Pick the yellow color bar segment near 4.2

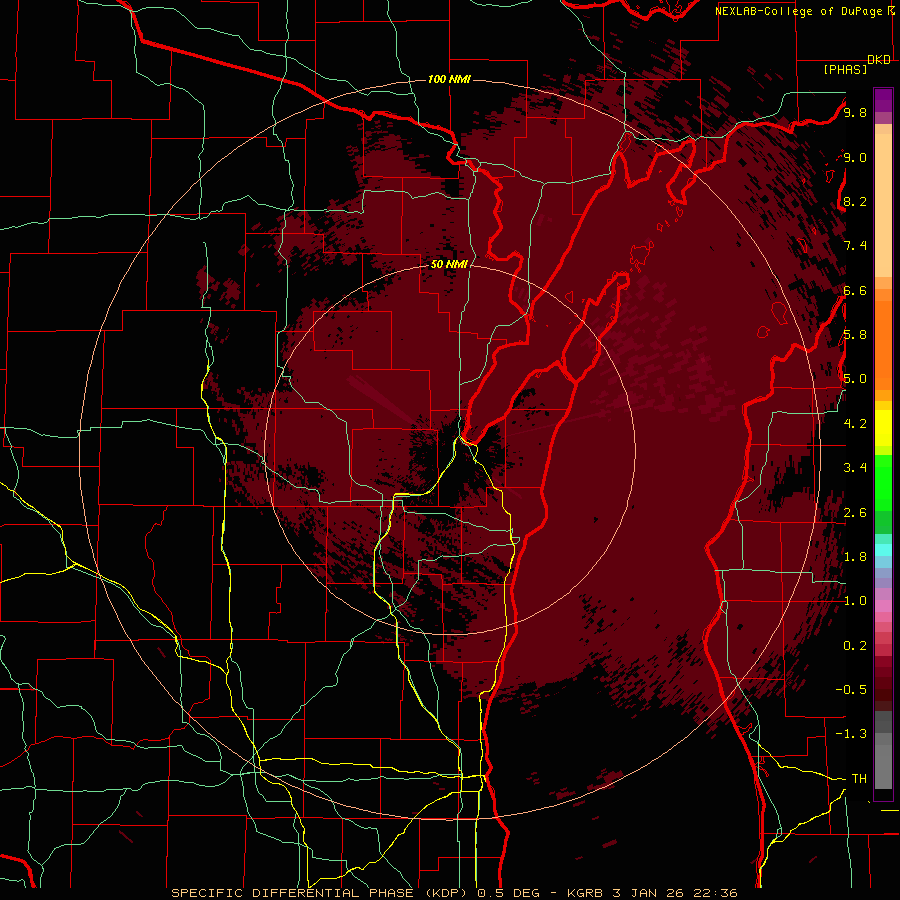point(883,428)
